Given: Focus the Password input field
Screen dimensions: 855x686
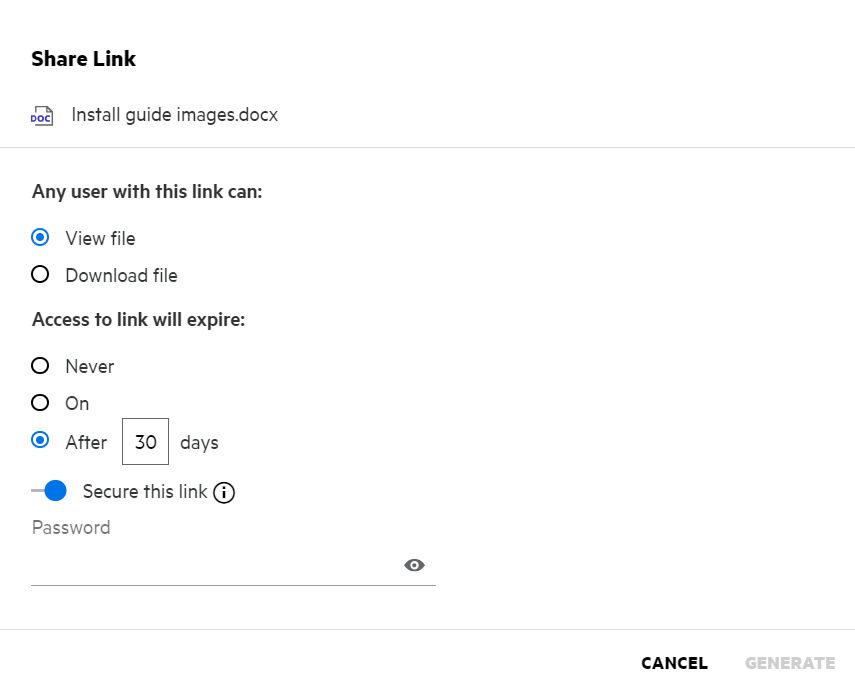Looking at the screenshot, I should pyautogui.click(x=215, y=566).
